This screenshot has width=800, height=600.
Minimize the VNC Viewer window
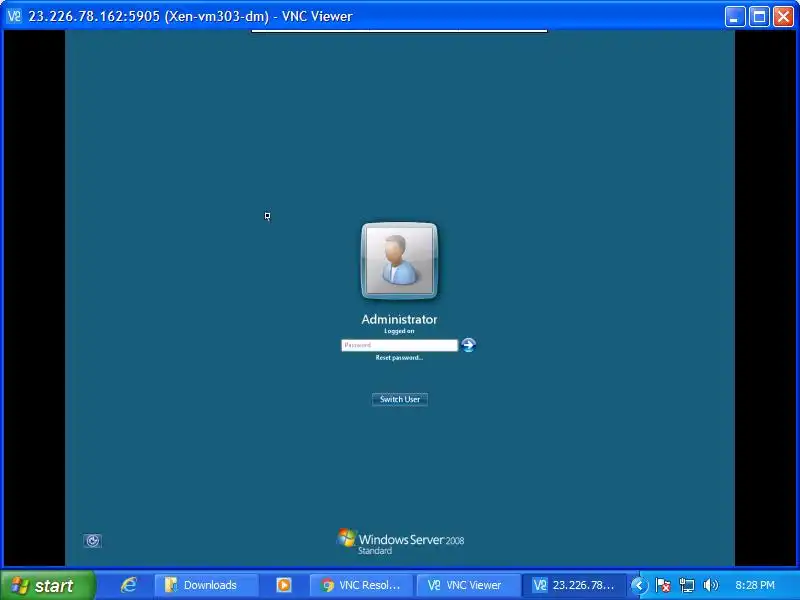(x=735, y=16)
